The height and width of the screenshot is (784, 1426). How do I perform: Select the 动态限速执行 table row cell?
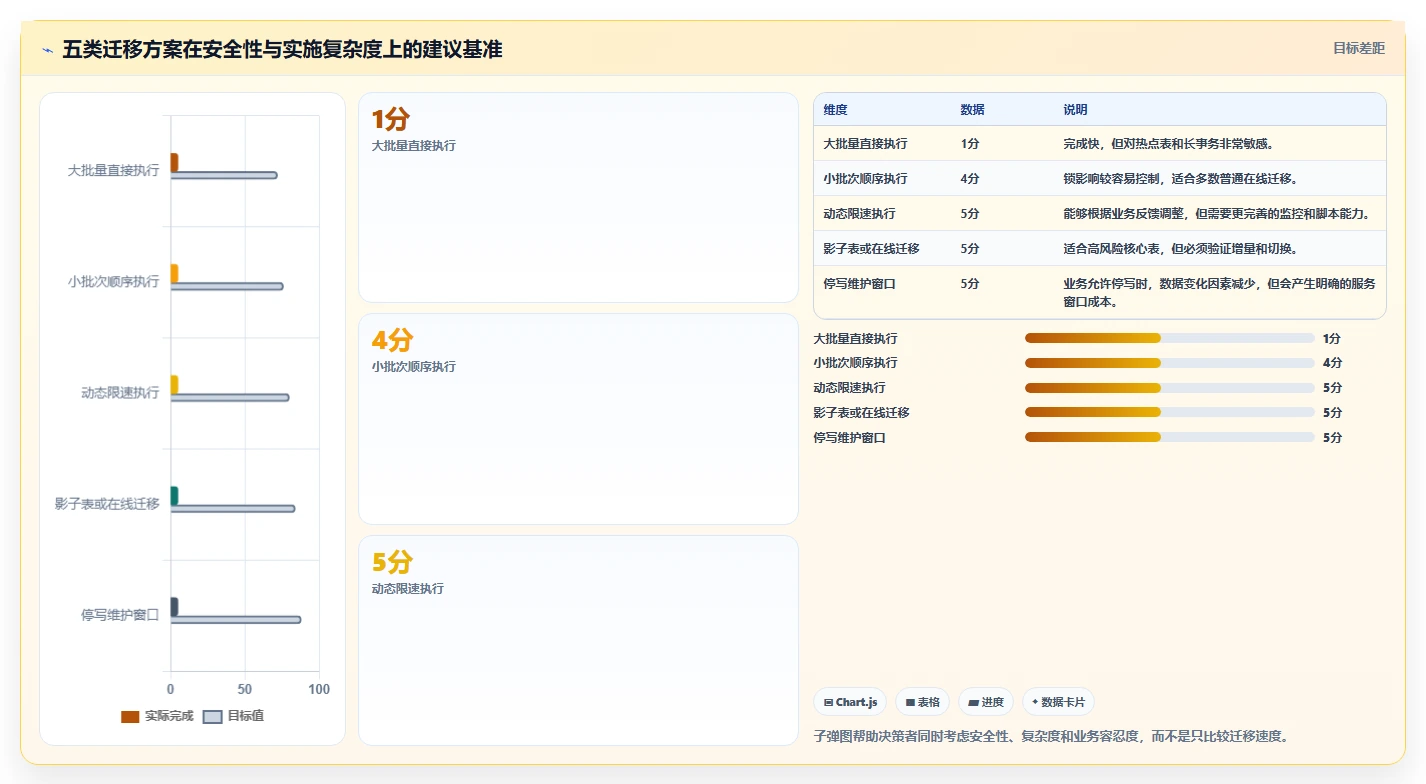pos(859,214)
